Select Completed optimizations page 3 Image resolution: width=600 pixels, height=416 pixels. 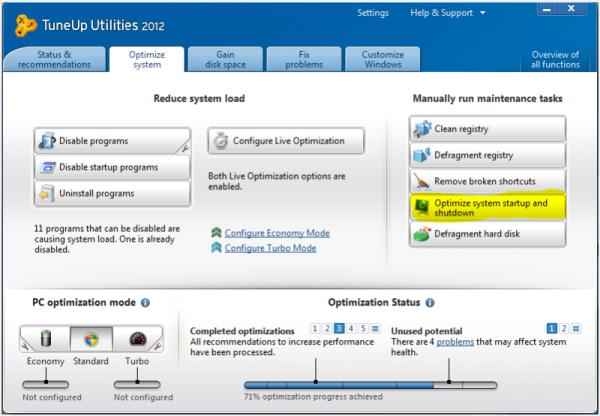point(339,328)
